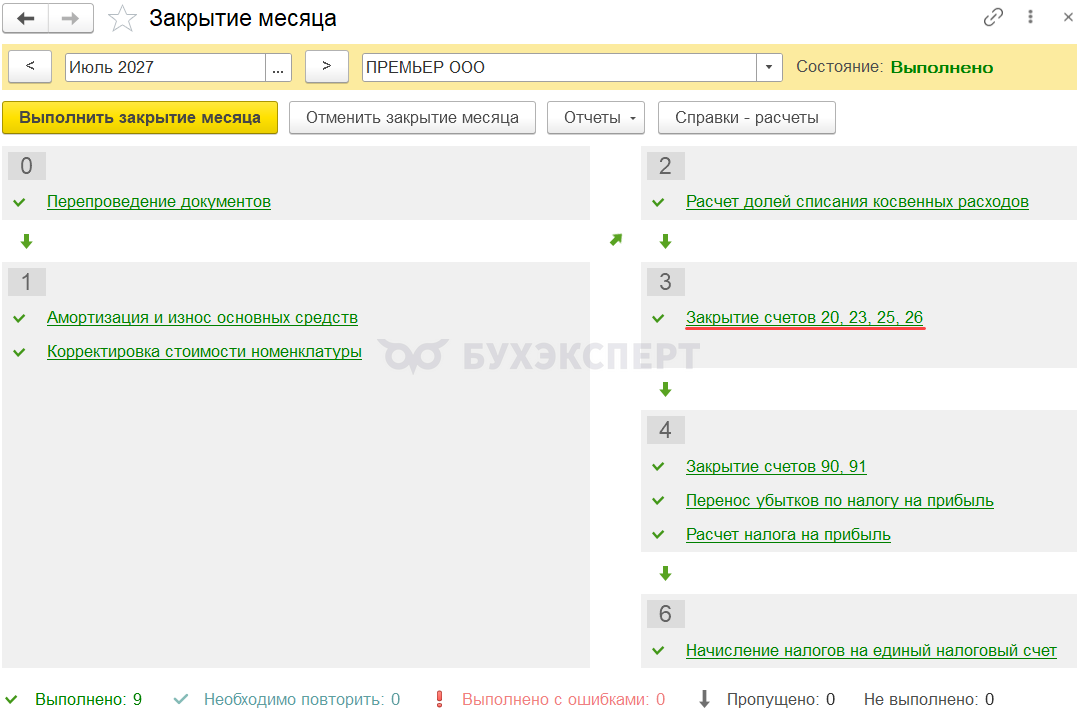Expand the ПРЕМЬЕР ООО organization dropdown

769,68
